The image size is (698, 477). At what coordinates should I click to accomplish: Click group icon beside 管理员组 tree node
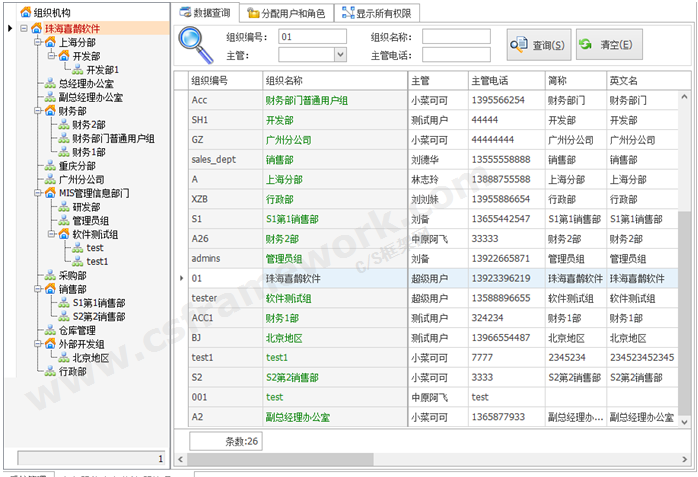tap(64, 221)
